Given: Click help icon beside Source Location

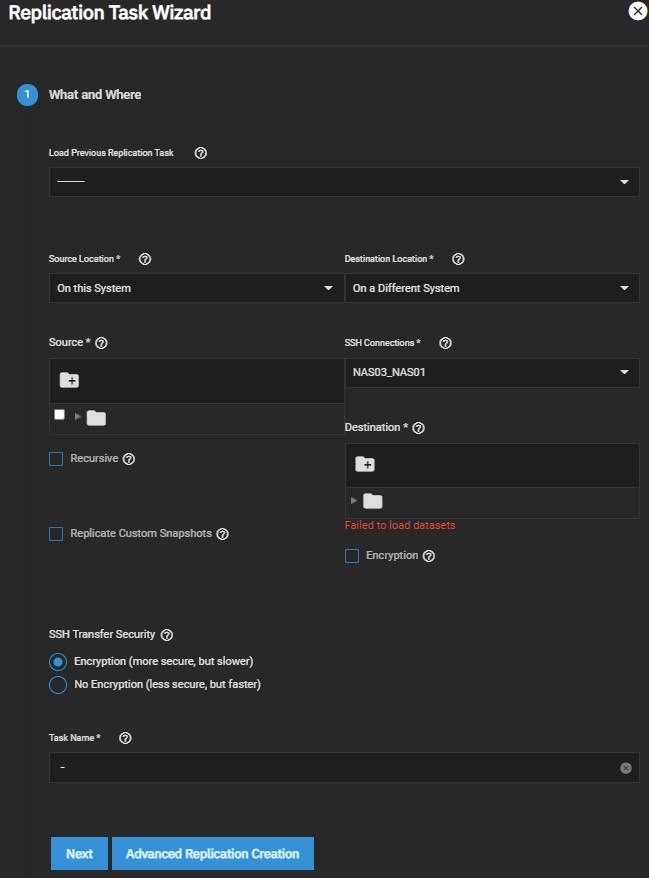Looking at the screenshot, I should (x=145, y=259).
